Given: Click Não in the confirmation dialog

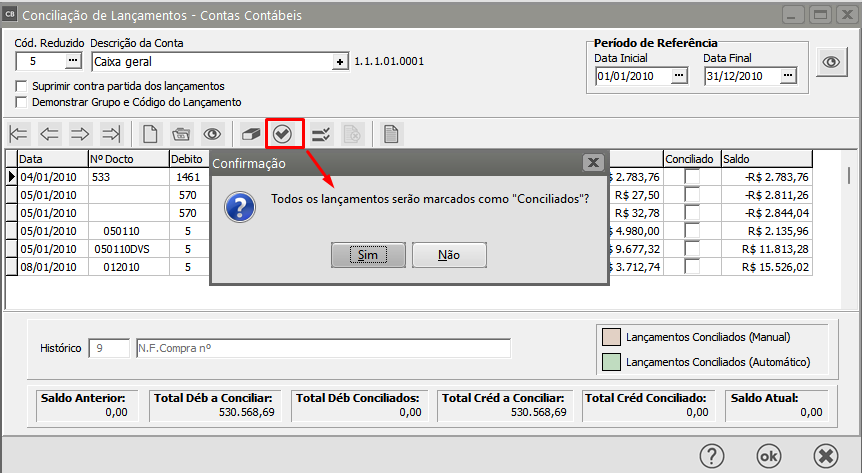Looking at the screenshot, I should click(x=449, y=255).
